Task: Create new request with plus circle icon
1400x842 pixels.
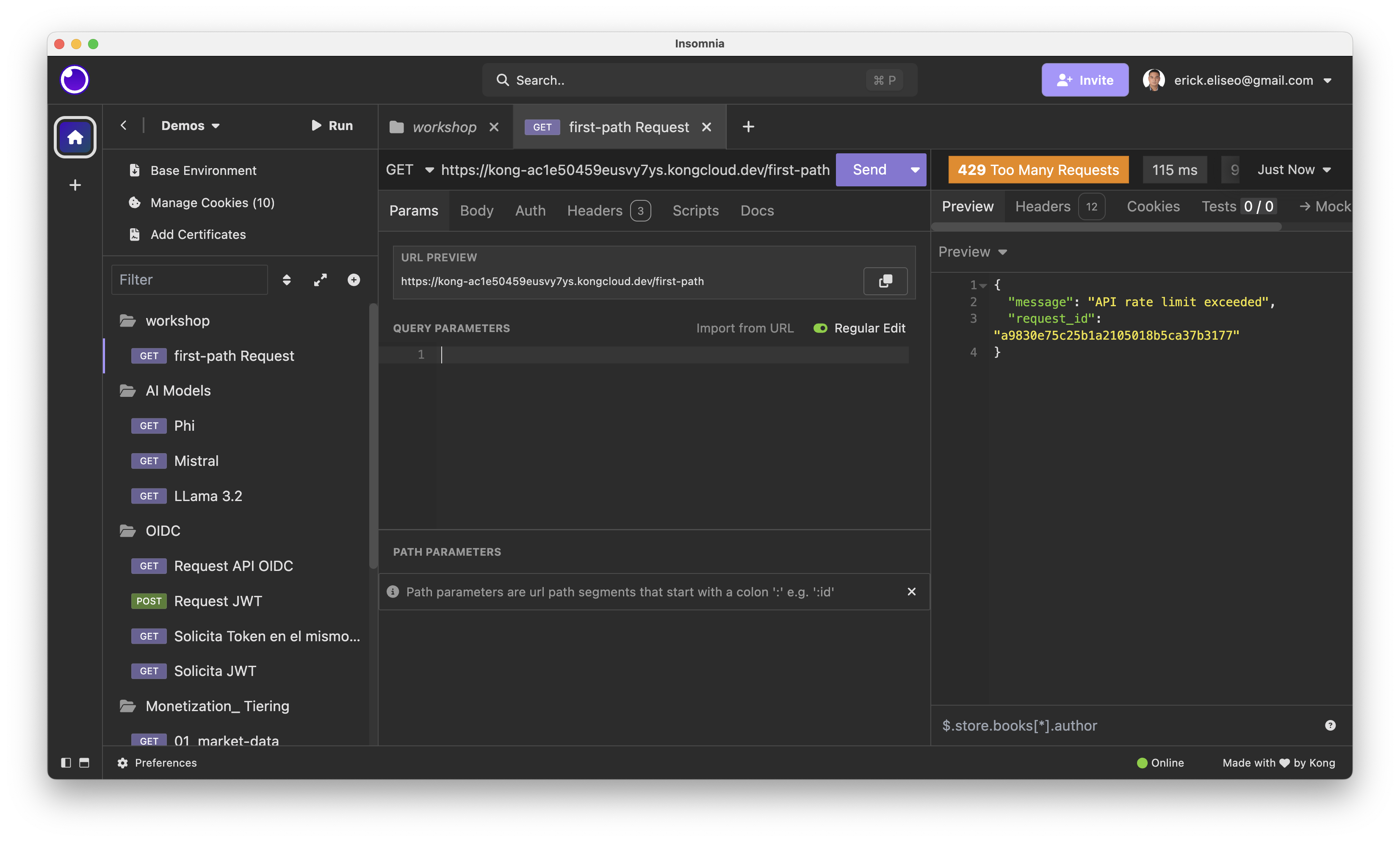Action: [x=354, y=280]
